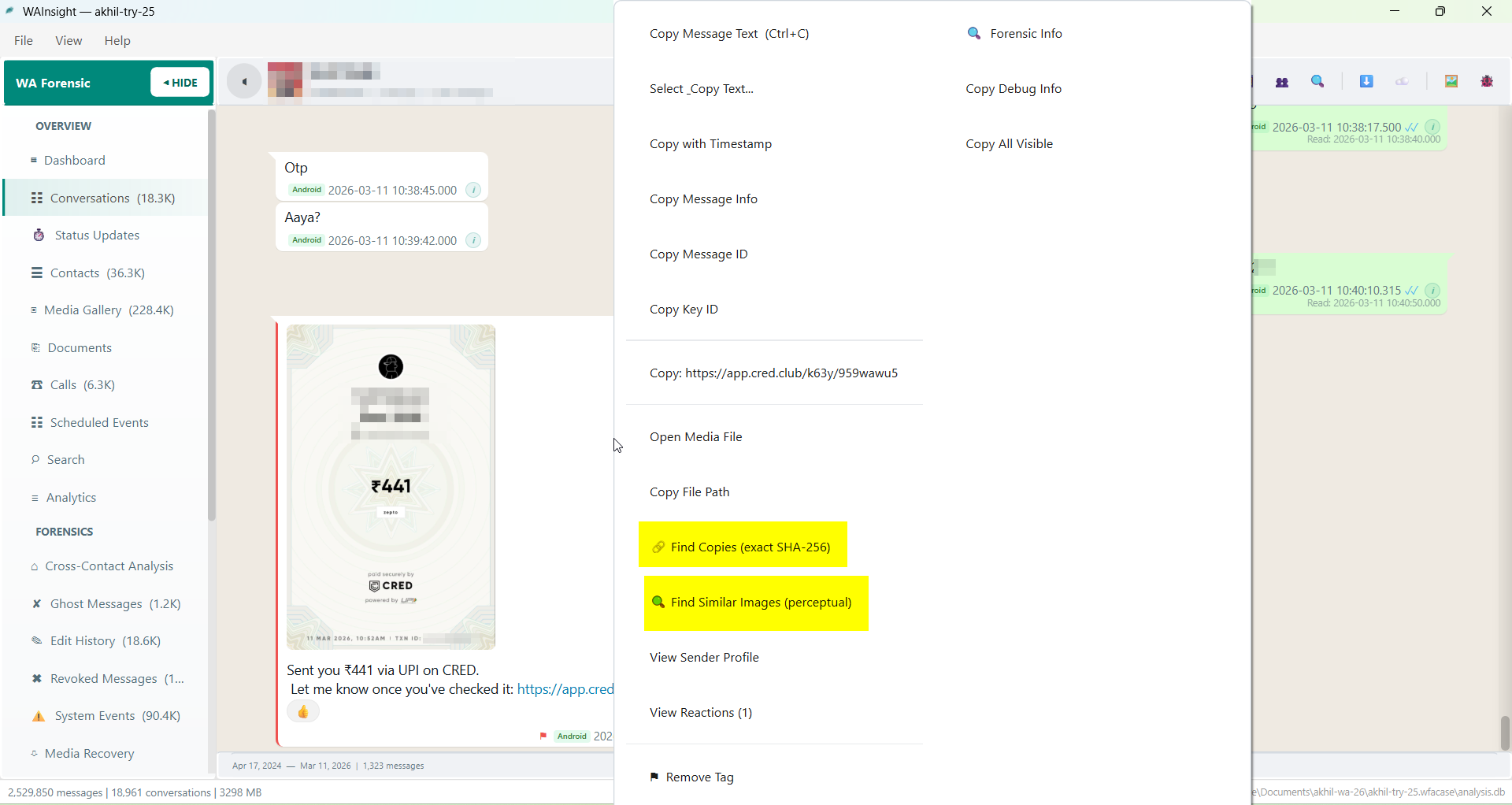
Task: Click the blue download arrow toolbar icon
Action: tap(1366, 81)
